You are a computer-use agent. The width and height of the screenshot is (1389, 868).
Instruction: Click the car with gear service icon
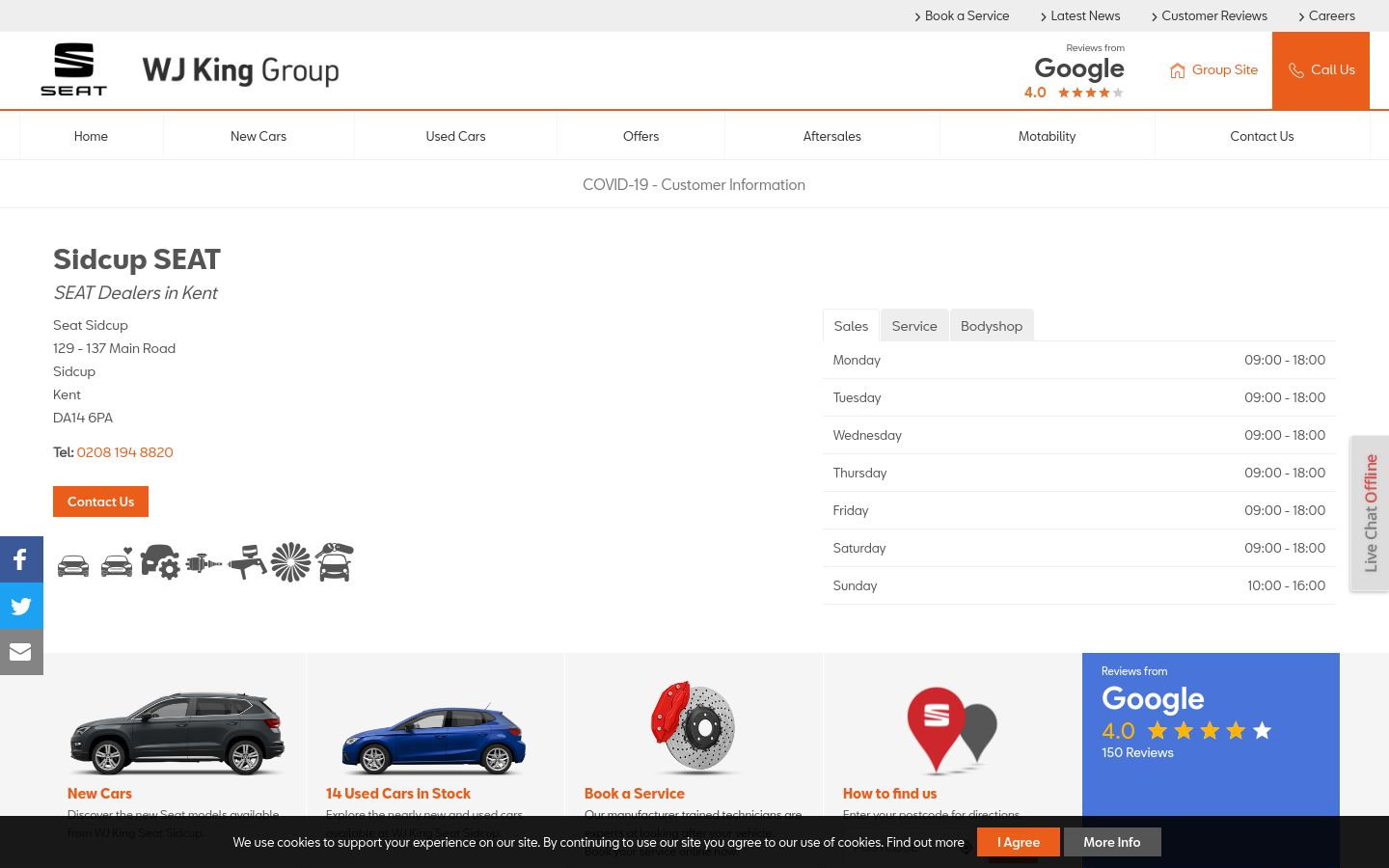[160, 561]
